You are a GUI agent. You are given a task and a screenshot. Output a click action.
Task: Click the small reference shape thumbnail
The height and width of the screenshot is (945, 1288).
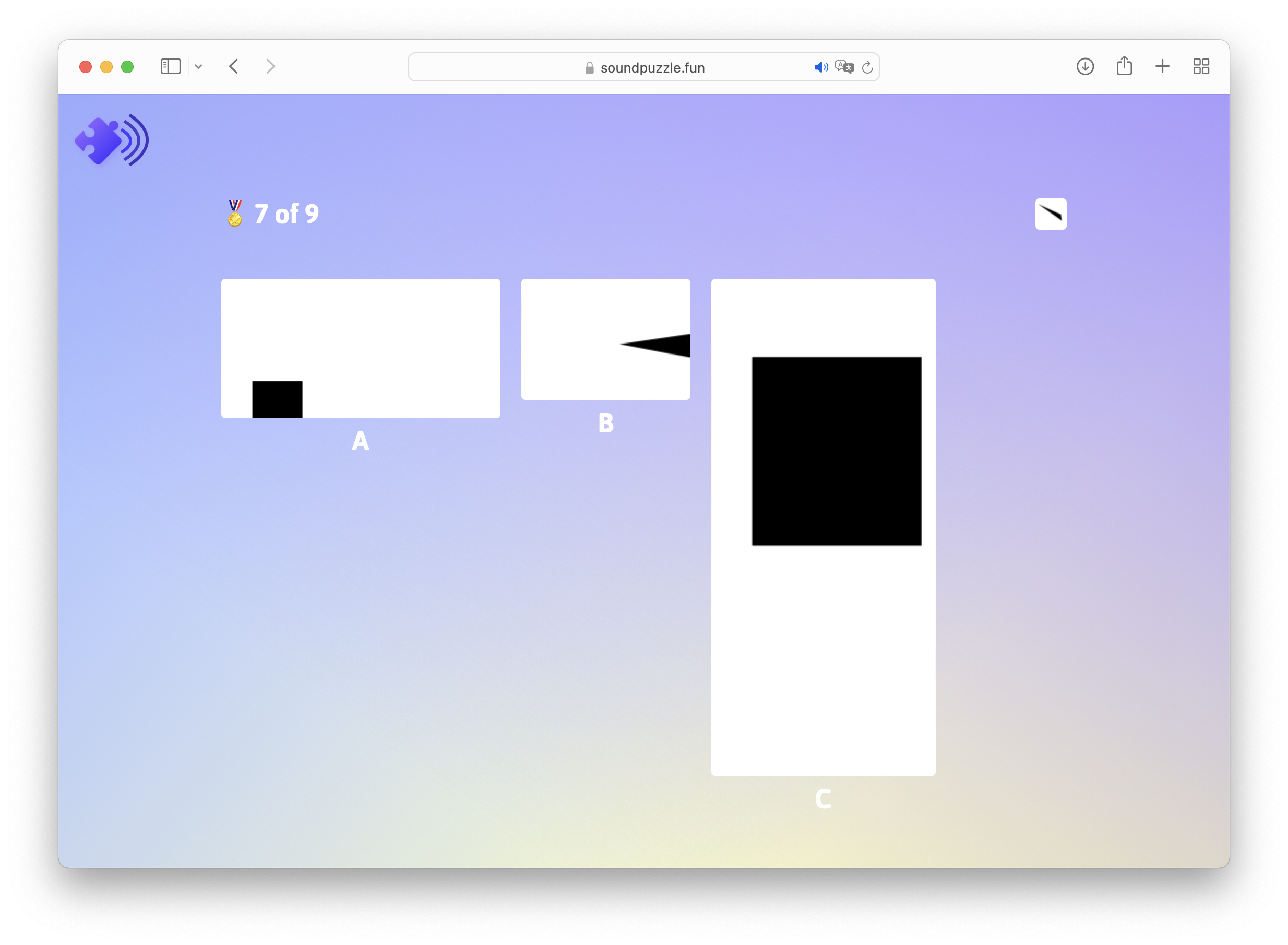point(1050,214)
